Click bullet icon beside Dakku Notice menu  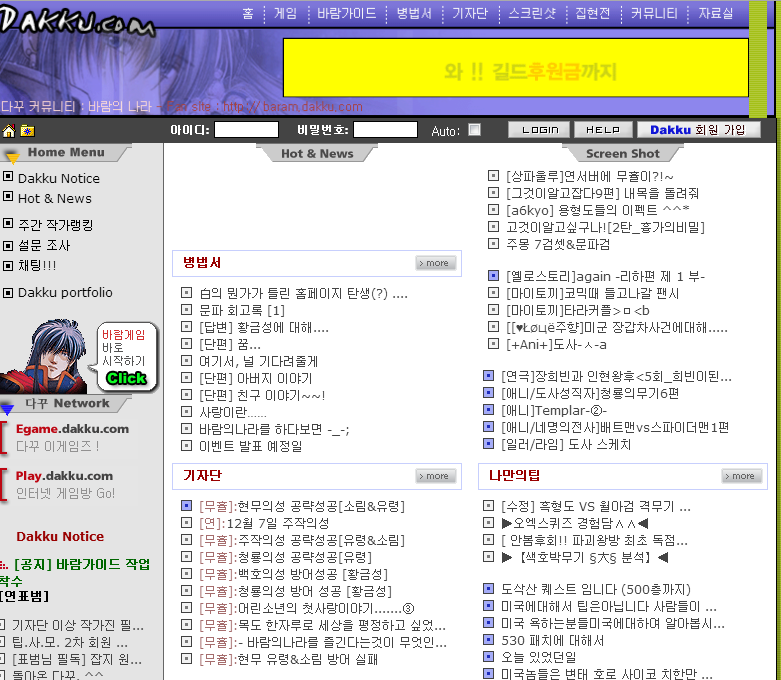8,176
